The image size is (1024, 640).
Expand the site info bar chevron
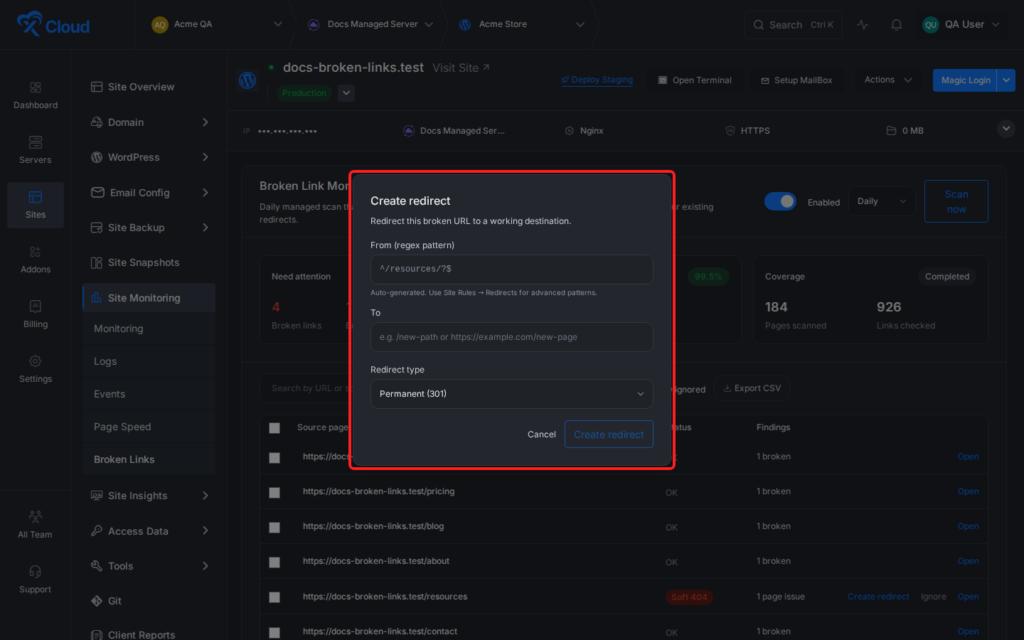point(1006,129)
